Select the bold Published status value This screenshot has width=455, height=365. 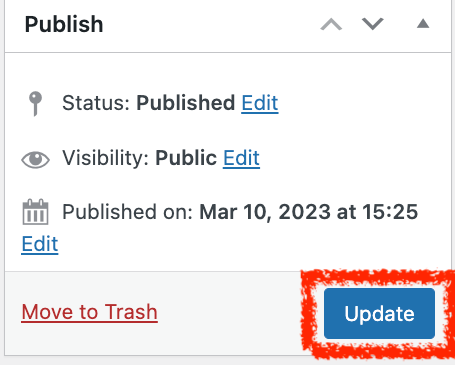[186, 103]
